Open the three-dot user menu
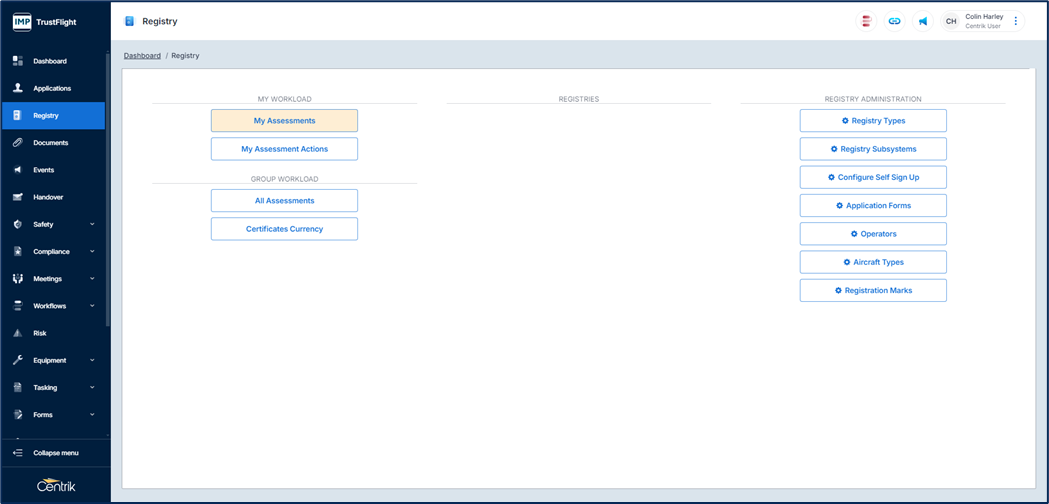The width and height of the screenshot is (1049, 504). point(1016,21)
